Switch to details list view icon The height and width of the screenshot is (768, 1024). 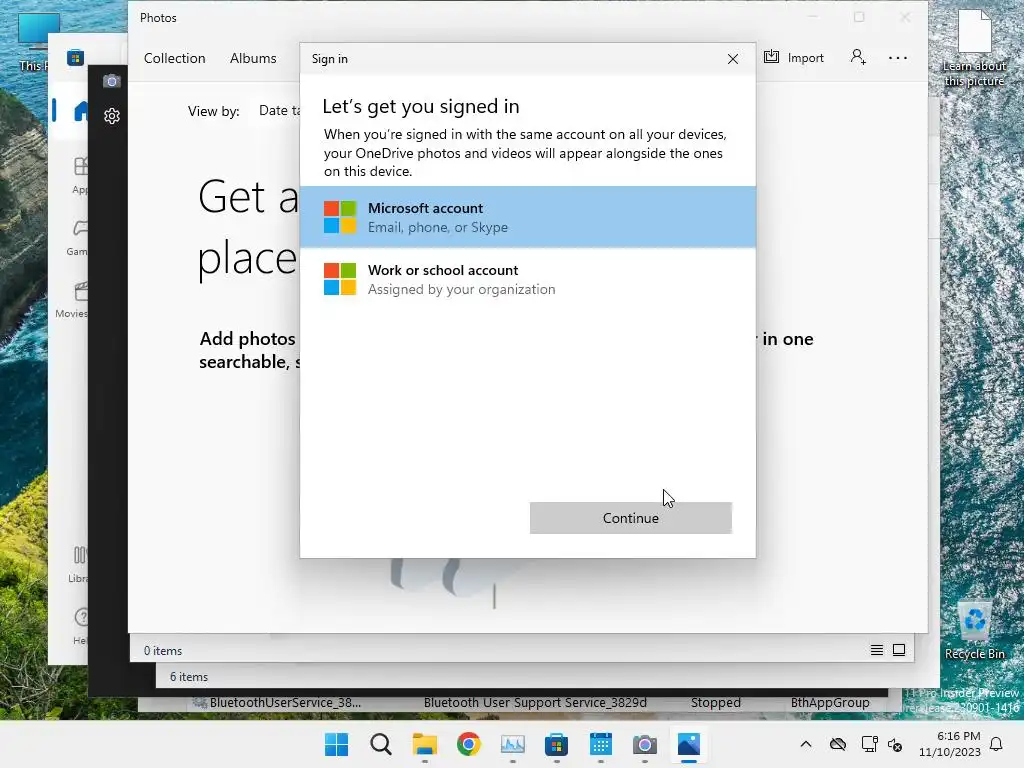876,650
